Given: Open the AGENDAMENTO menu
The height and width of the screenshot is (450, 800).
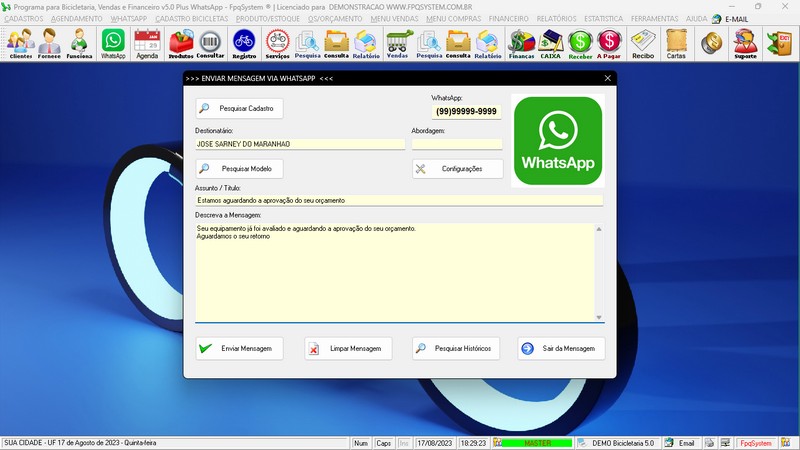Looking at the screenshot, I should pyautogui.click(x=77, y=18).
